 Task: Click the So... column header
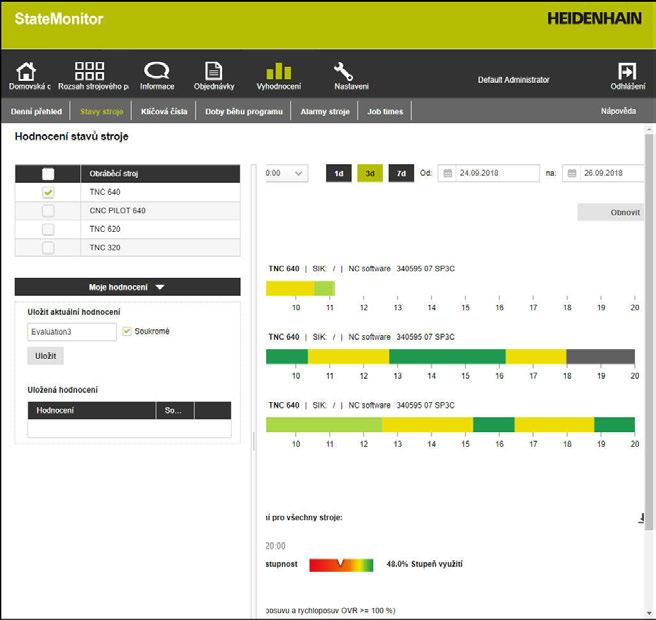(x=175, y=410)
